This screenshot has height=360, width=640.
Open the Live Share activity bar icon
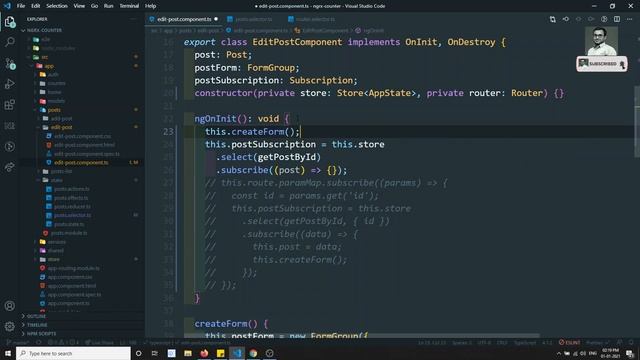coord(10,167)
